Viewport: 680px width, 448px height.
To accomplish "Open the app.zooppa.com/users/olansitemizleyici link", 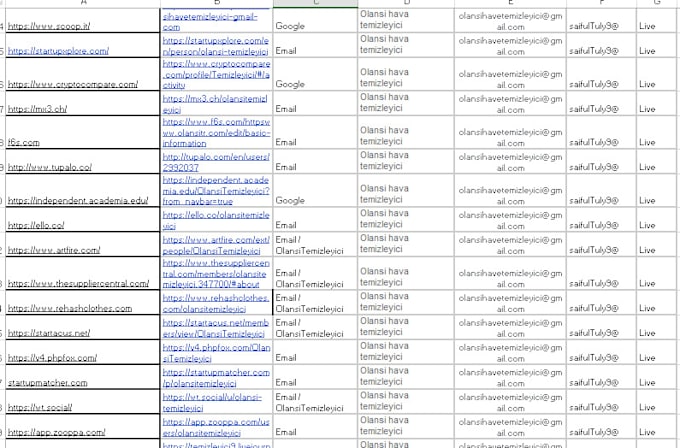I will click(216, 427).
